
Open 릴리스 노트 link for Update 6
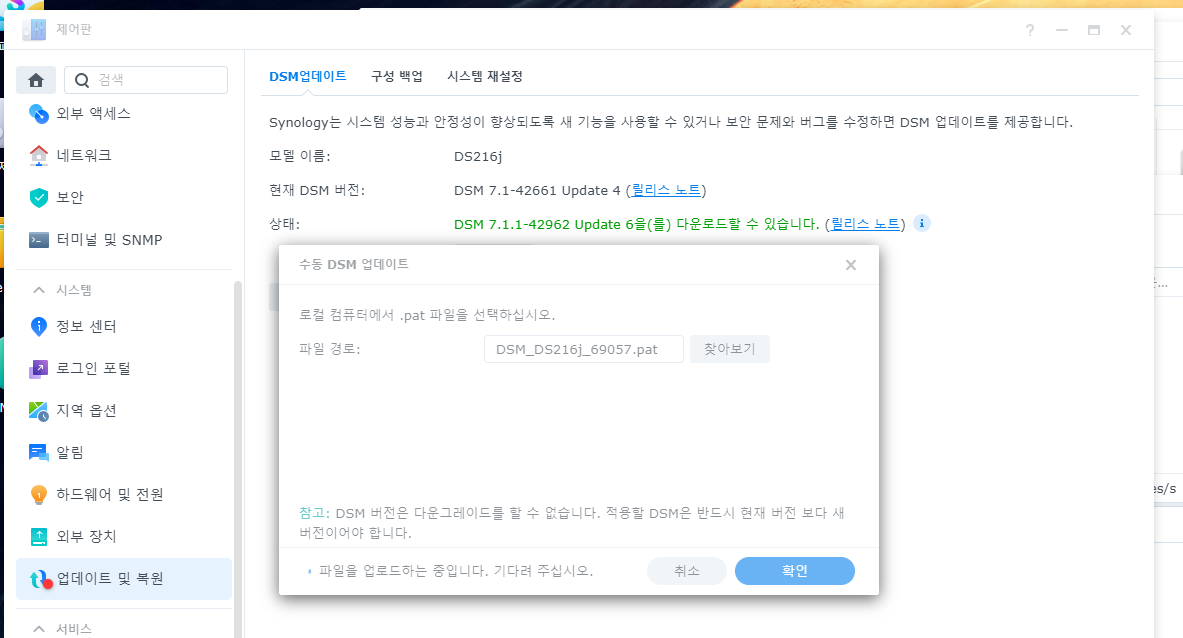point(865,224)
